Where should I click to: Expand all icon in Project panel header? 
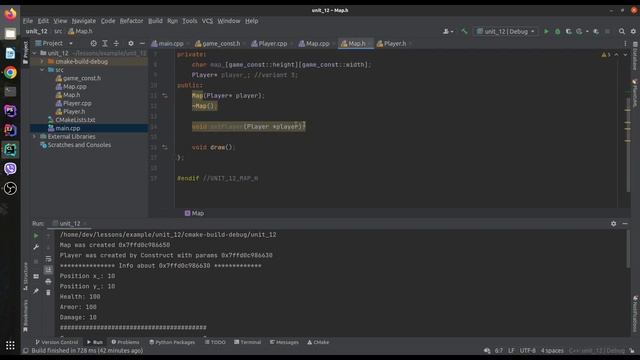coord(105,43)
